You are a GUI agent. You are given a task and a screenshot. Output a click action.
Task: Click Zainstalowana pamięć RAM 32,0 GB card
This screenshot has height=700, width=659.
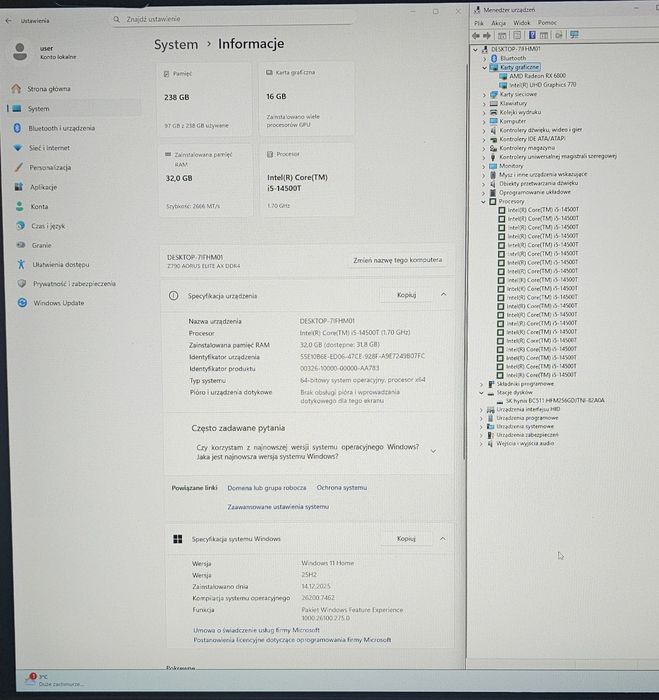click(x=205, y=180)
